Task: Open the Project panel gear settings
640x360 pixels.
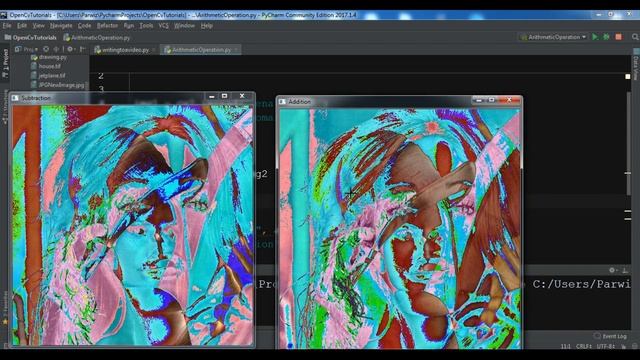Action: click(x=71, y=49)
